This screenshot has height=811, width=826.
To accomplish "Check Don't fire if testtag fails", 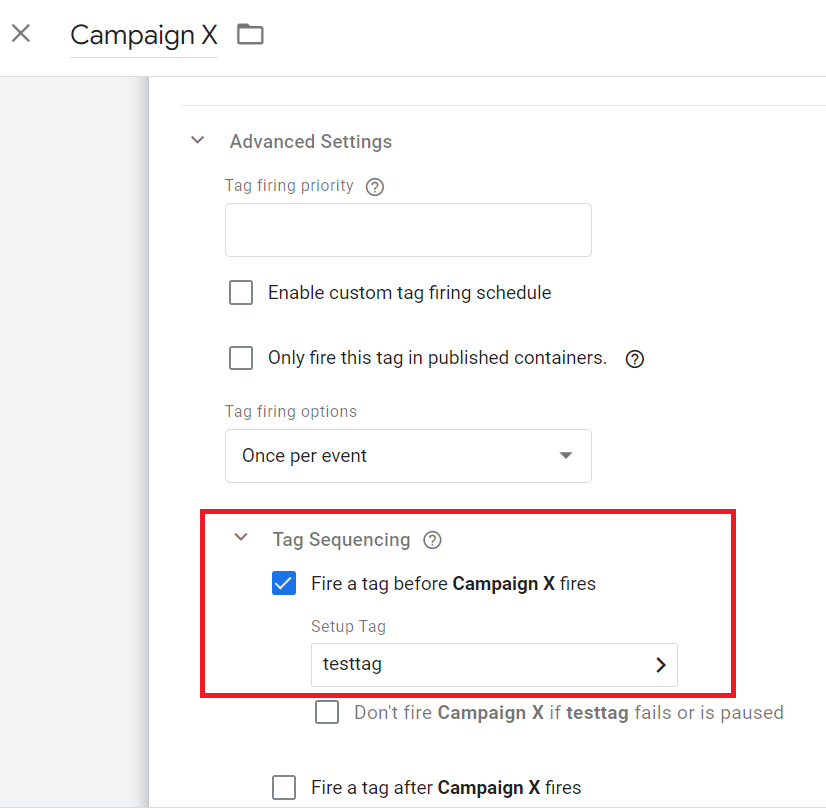I will click(x=327, y=712).
